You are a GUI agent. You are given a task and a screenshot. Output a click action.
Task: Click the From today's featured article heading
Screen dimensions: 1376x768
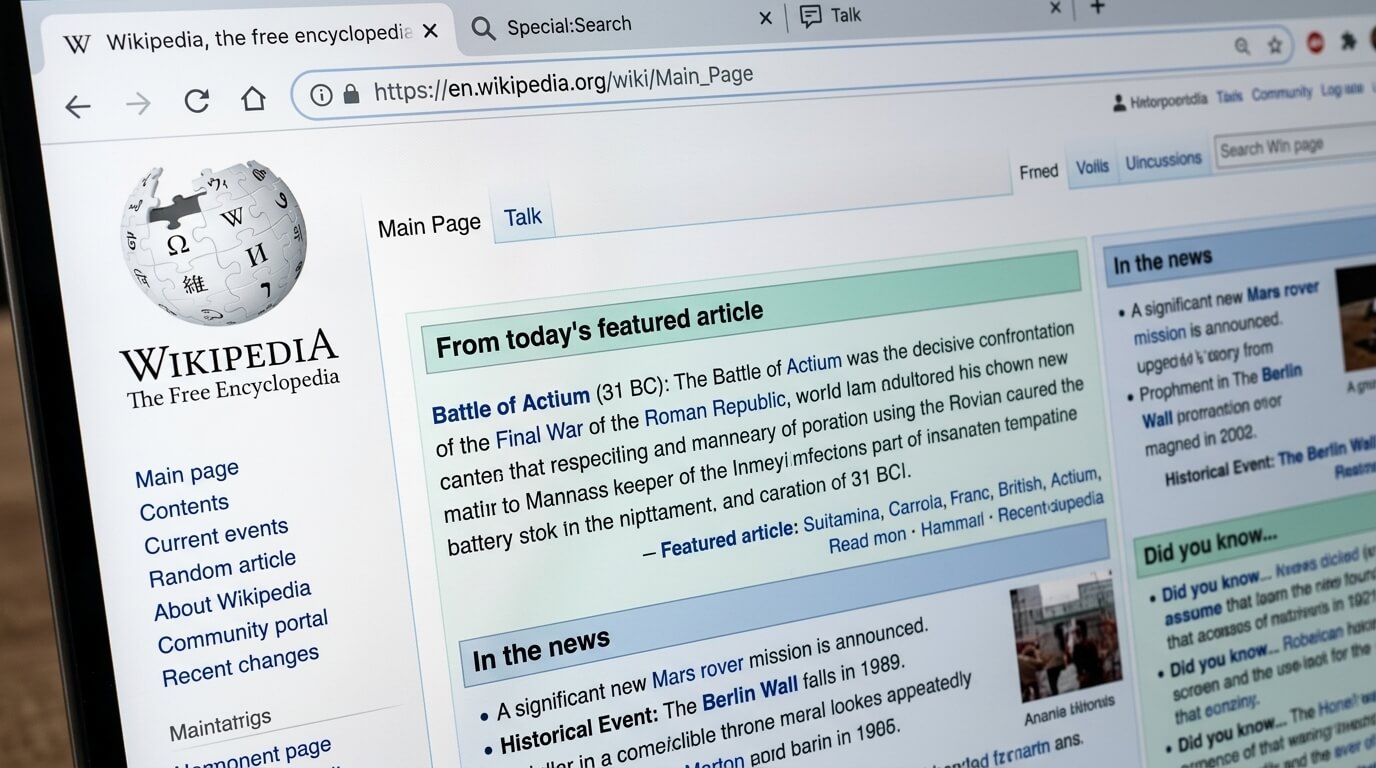pos(599,329)
